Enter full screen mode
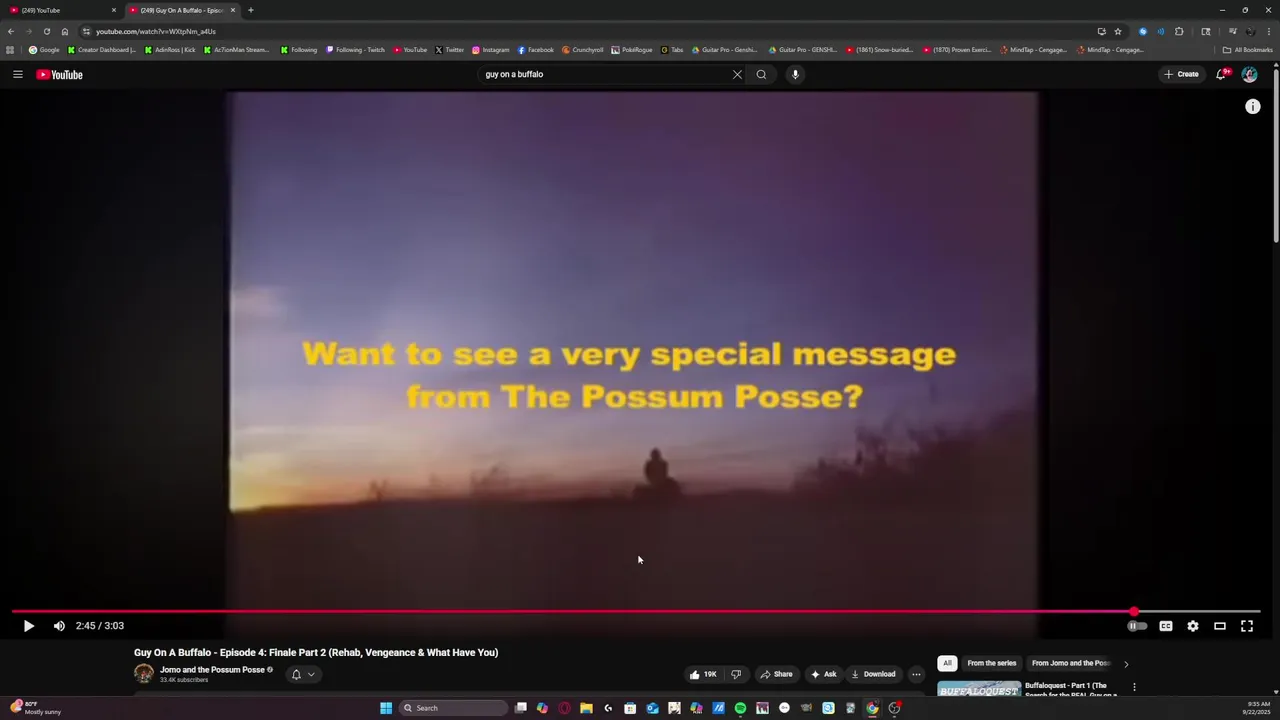Image resolution: width=1280 pixels, height=720 pixels. coord(1247,626)
